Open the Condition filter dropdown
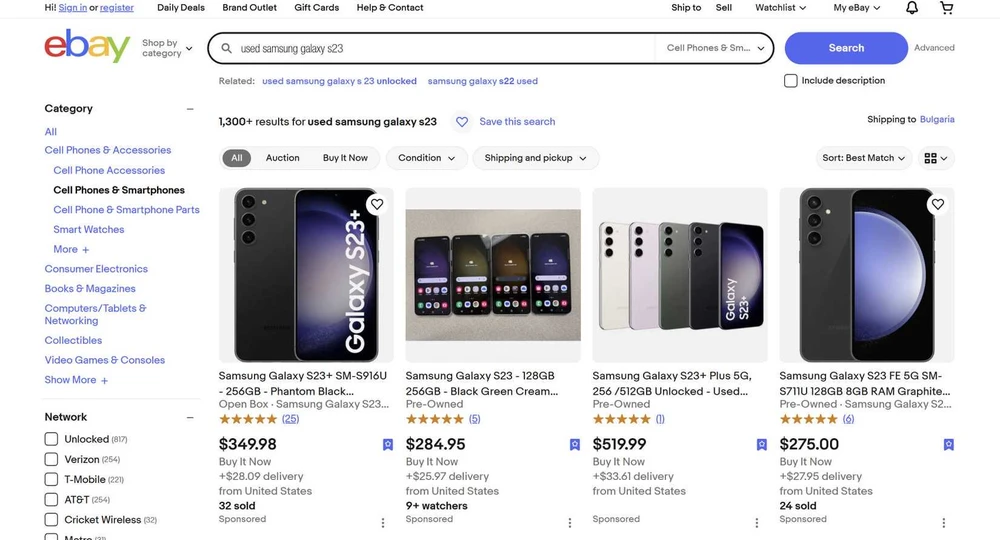 click(427, 158)
